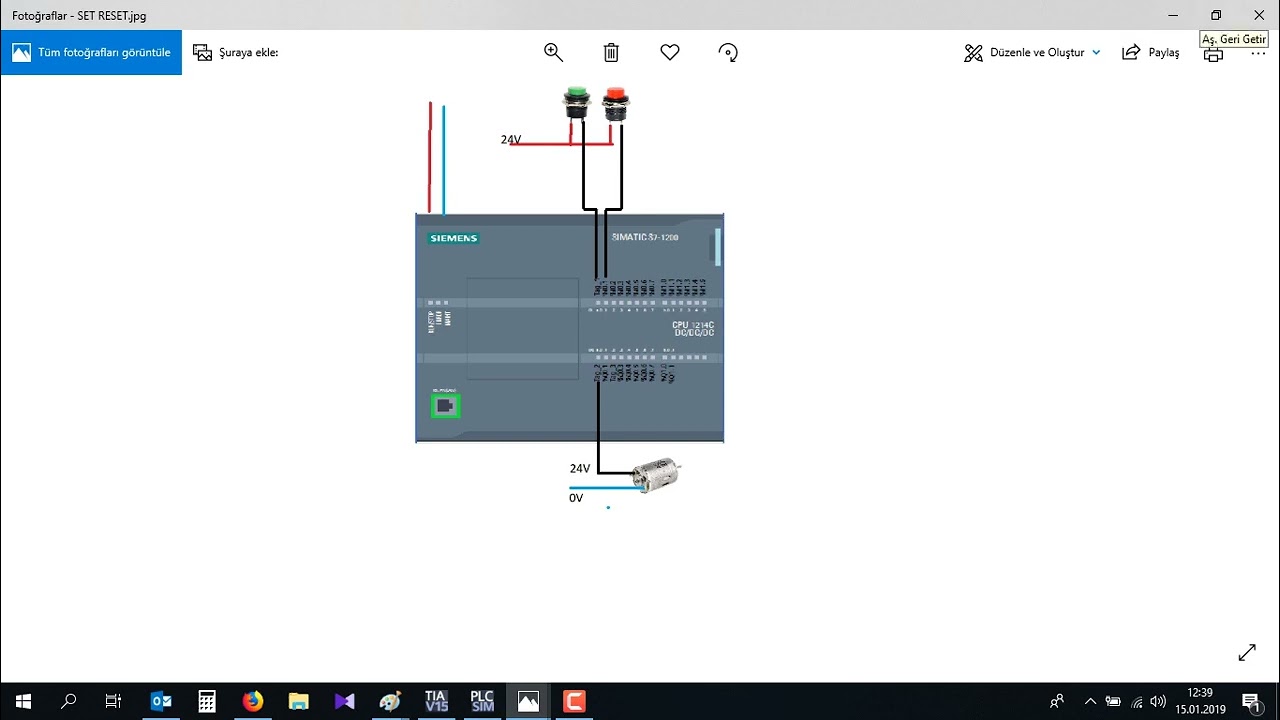This screenshot has width=1280, height=720.
Task: Open TIA V15 from the taskbar
Action: click(436, 701)
